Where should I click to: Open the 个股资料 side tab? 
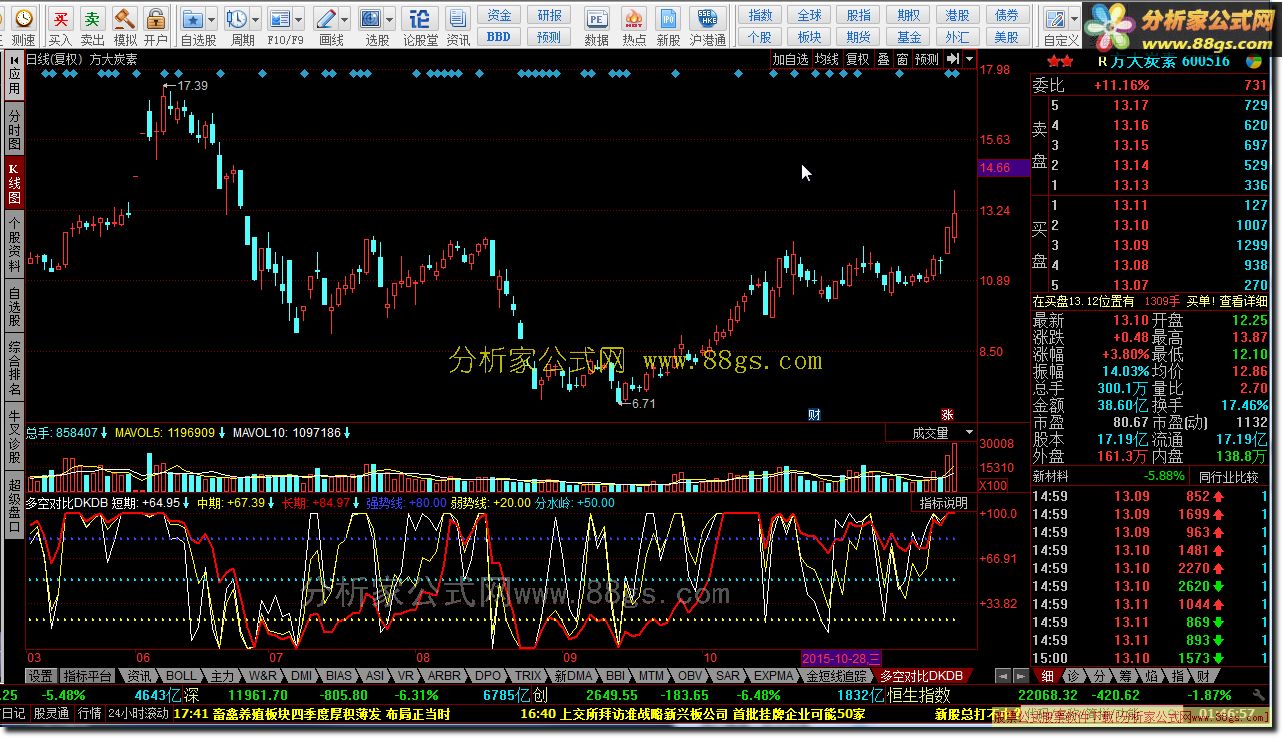[14, 244]
